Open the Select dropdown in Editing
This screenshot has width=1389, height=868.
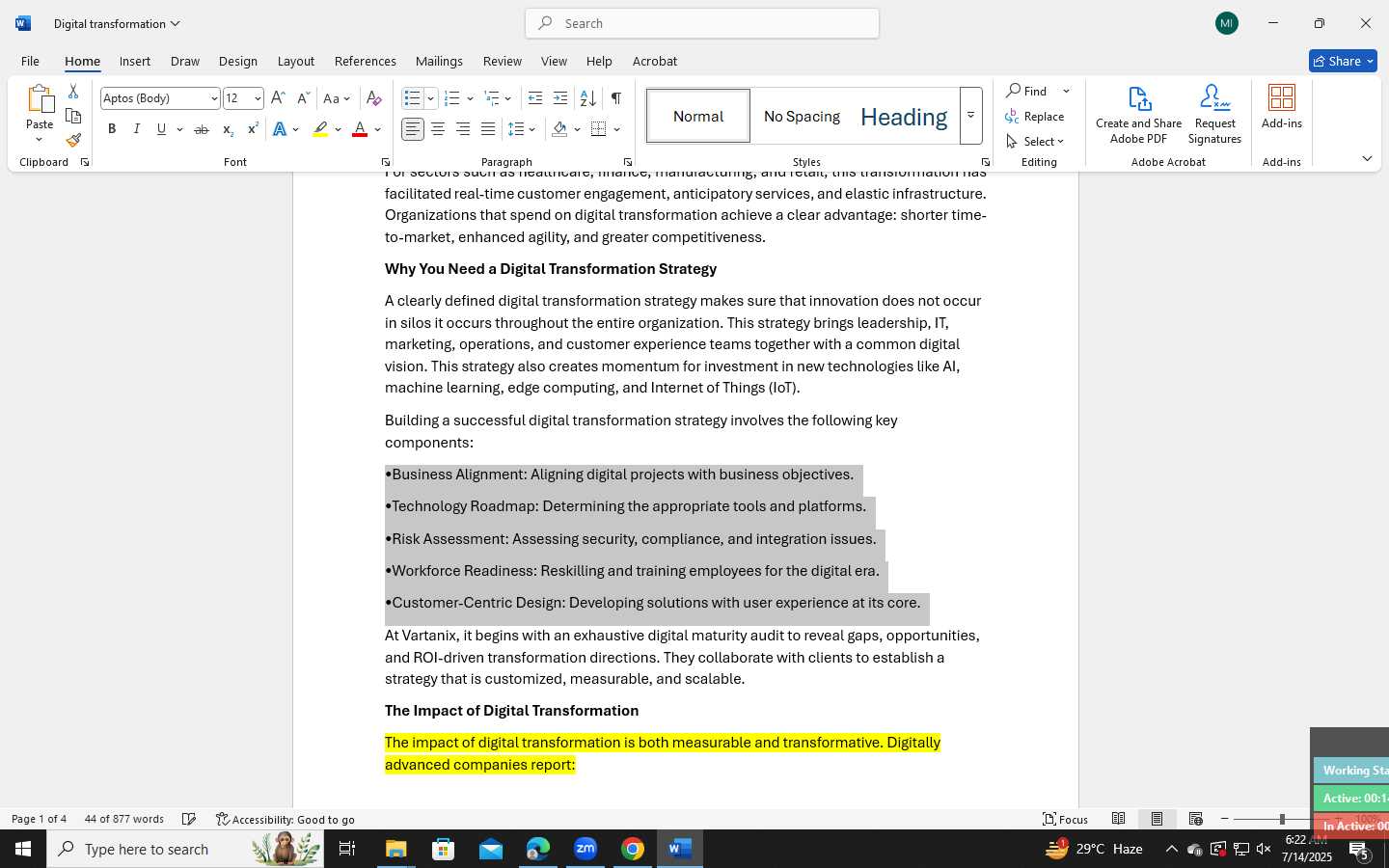click(x=1035, y=141)
